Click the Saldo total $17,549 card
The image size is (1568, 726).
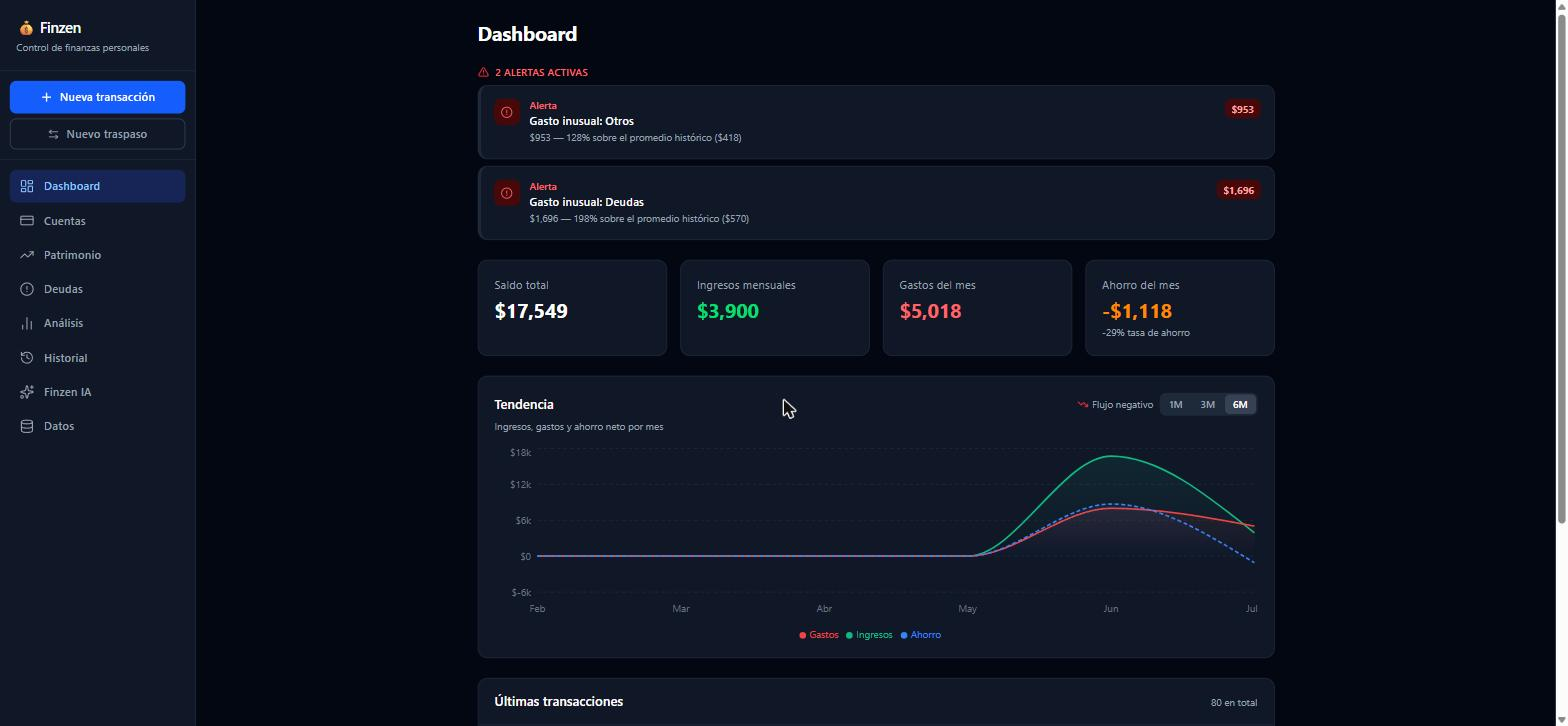572,308
